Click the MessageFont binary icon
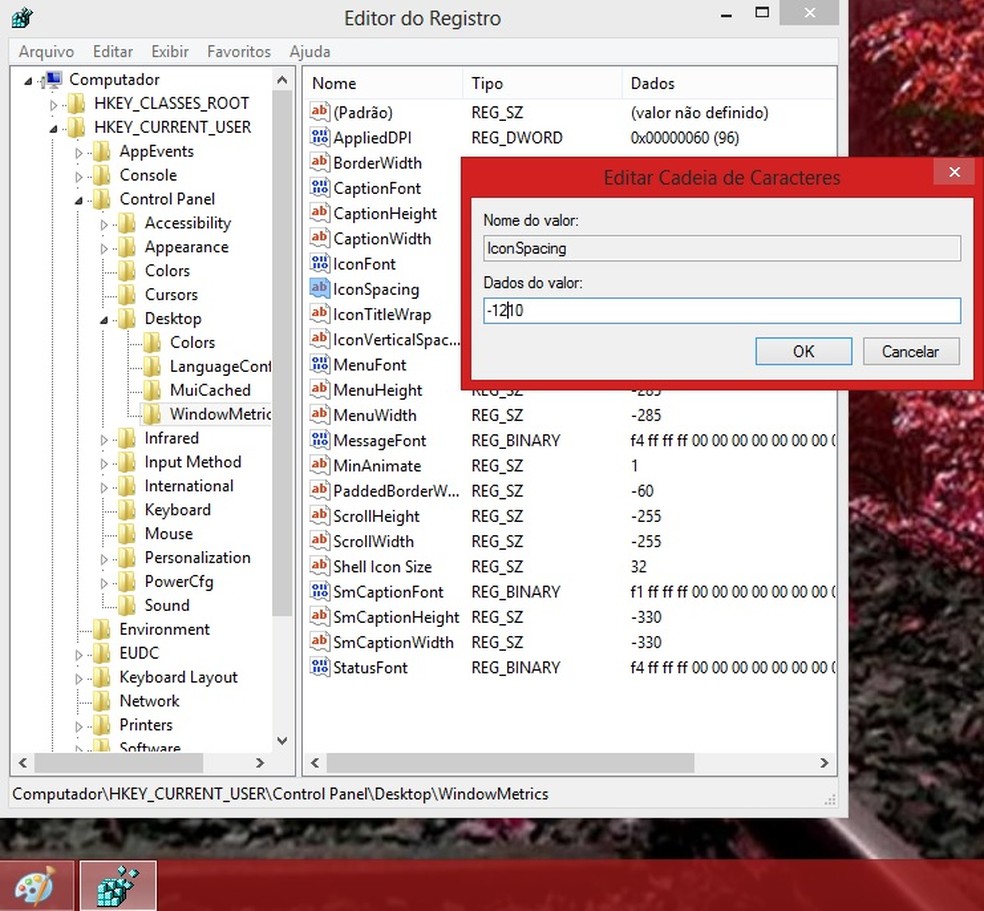The height and width of the screenshot is (911, 984). click(x=319, y=440)
